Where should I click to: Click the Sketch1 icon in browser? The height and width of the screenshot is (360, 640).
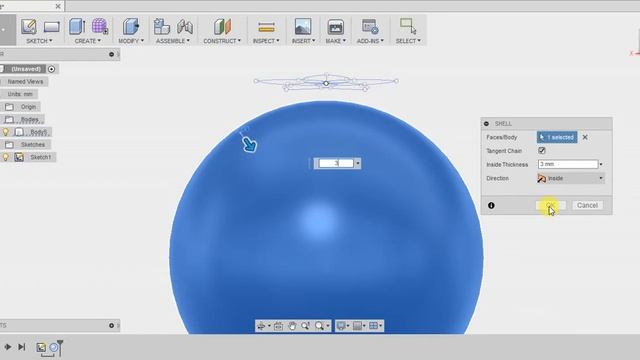pyautogui.click(x=19, y=157)
